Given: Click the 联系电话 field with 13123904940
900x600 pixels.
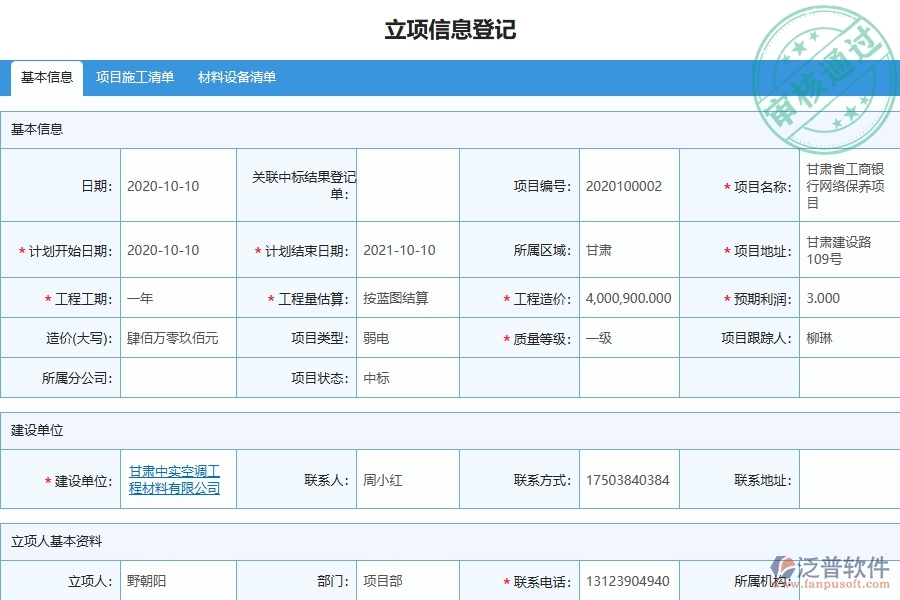Looking at the screenshot, I should tap(627, 579).
